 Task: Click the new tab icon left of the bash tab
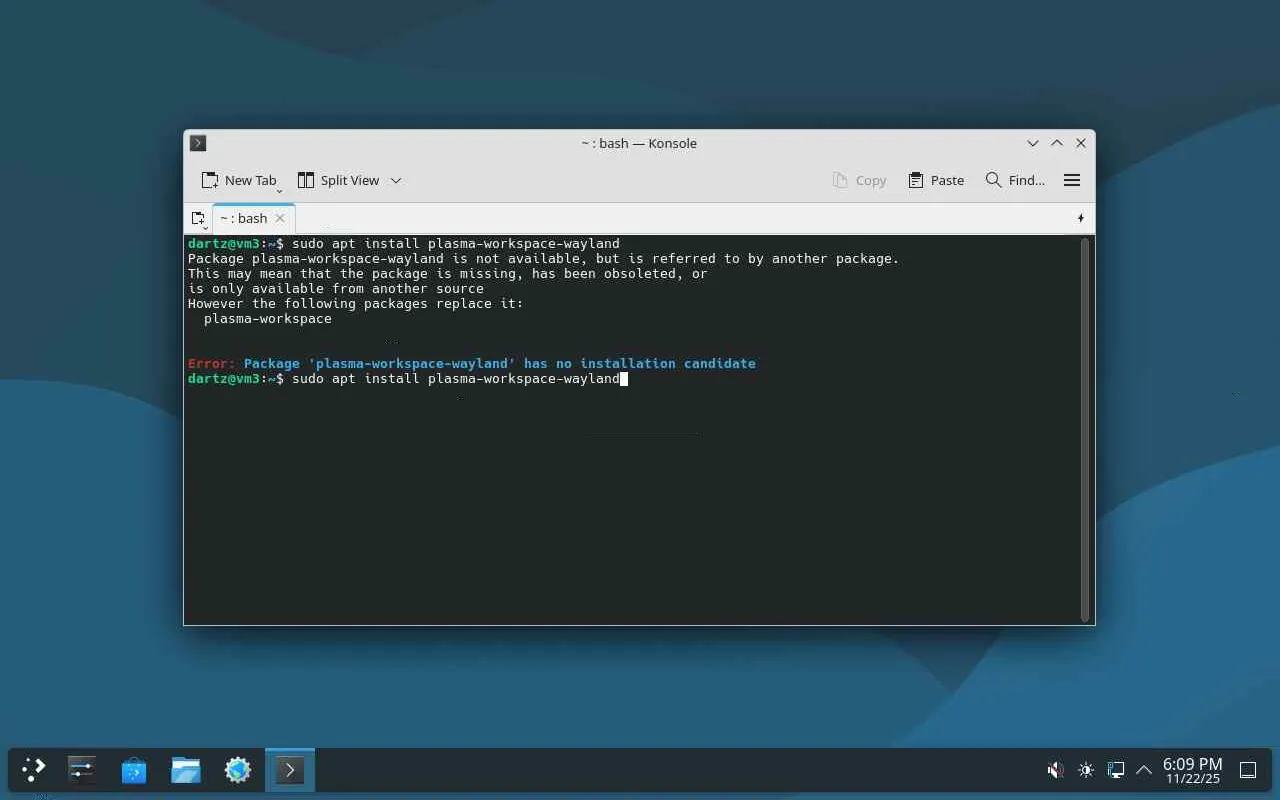point(198,218)
